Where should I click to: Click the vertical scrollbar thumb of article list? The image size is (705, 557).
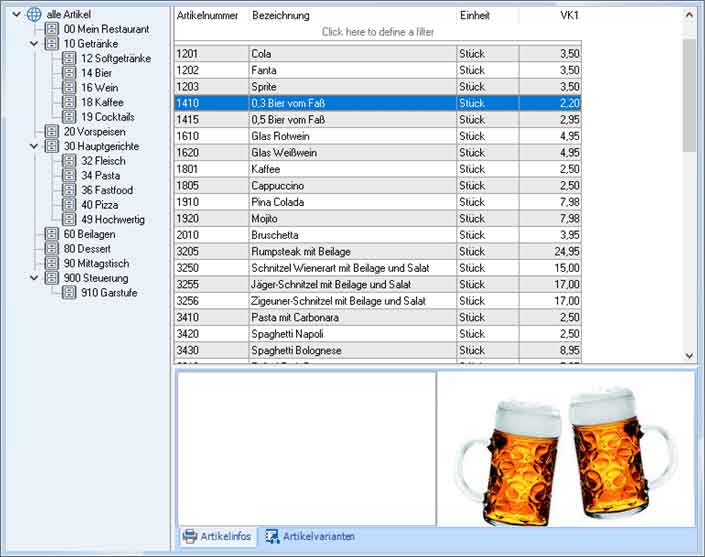689,95
